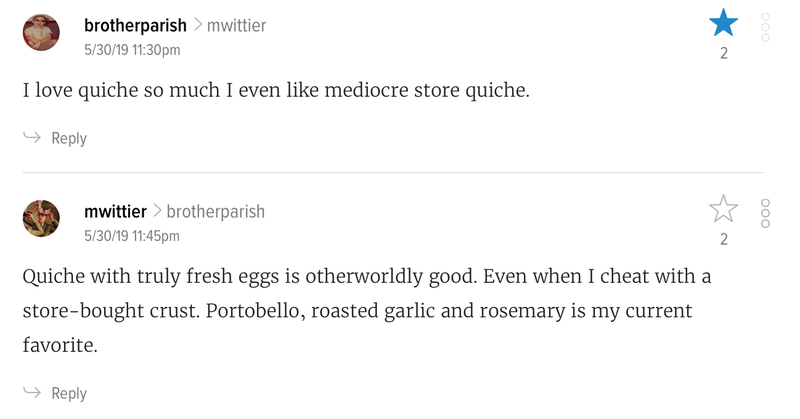The height and width of the screenshot is (419, 800).
Task: Open brotherparish's profile avatar
Action: pyautogui.click(x=41, y=32)
